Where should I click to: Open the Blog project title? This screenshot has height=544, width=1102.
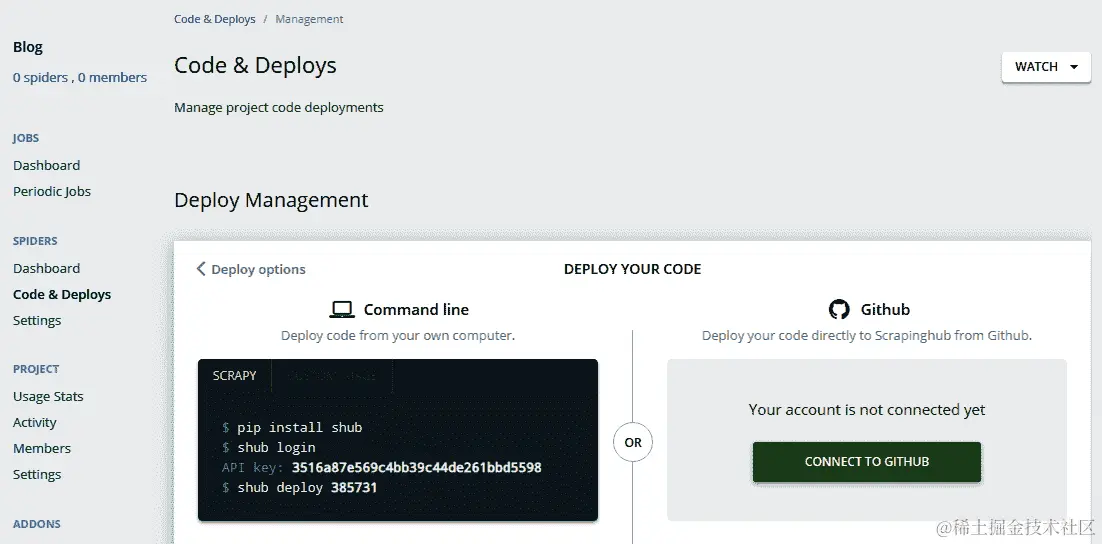[27, 47]
